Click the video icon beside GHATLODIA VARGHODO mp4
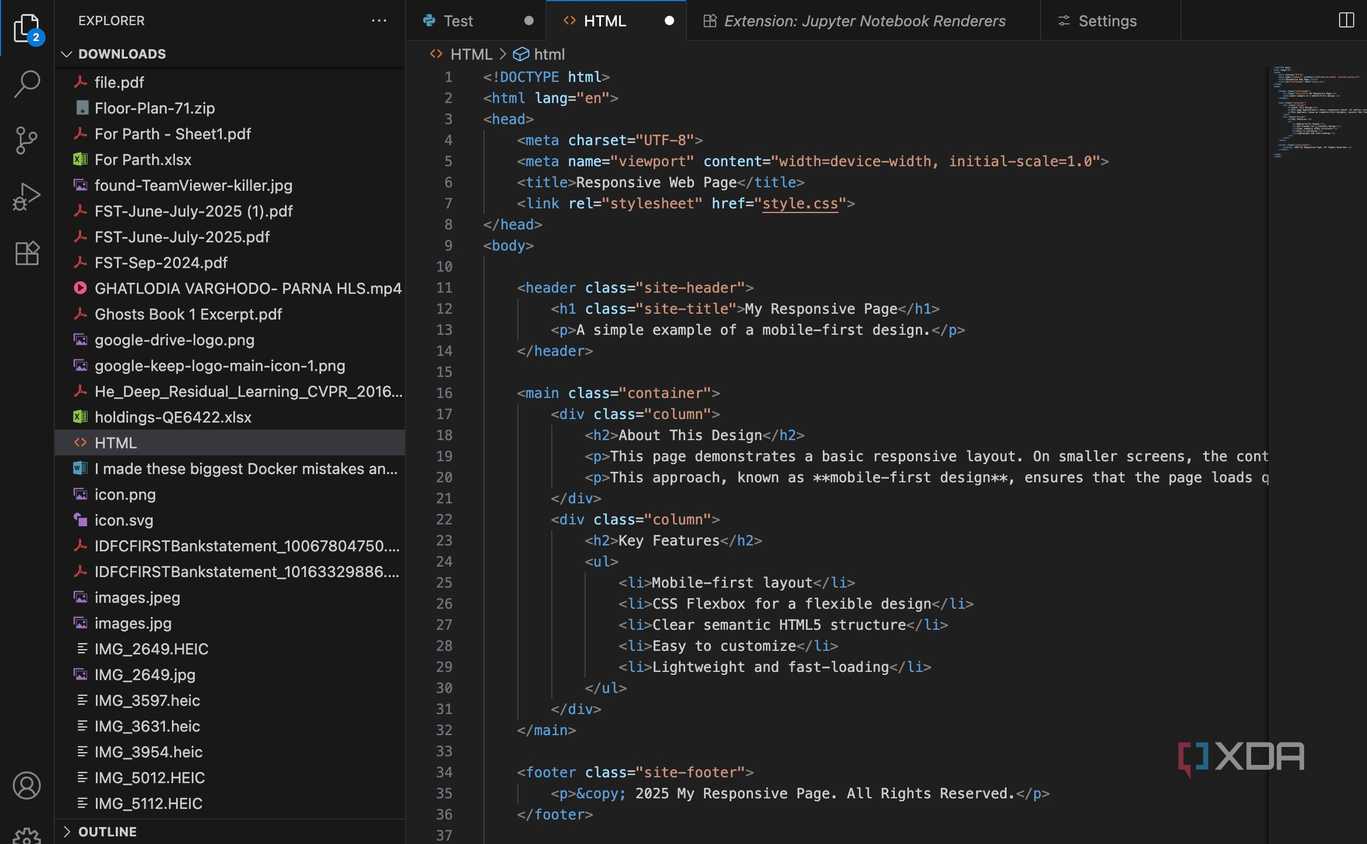1367x844 pixels. [80, 288]
